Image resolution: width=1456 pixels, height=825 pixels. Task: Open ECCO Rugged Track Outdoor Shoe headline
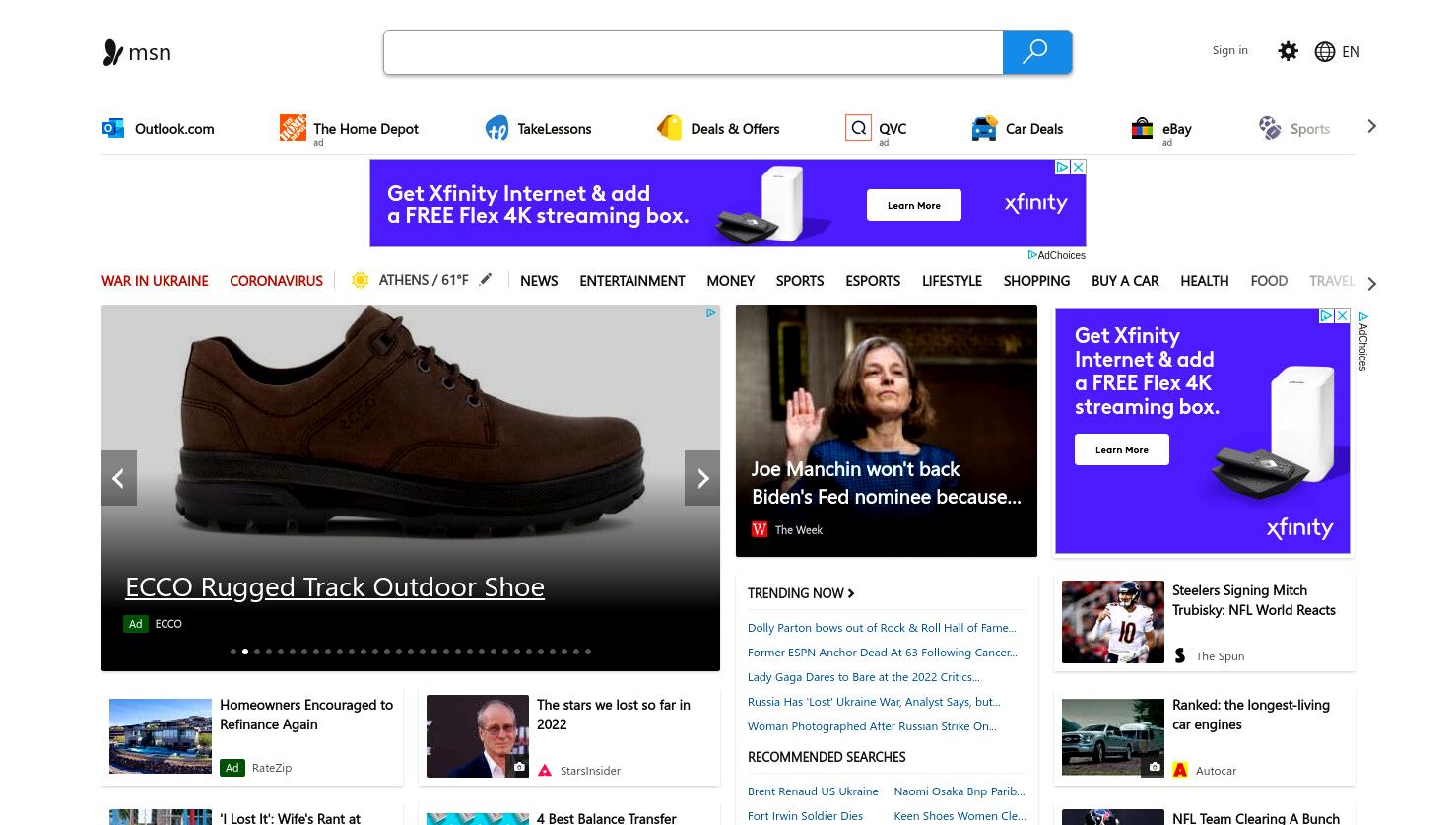point(335,586)
